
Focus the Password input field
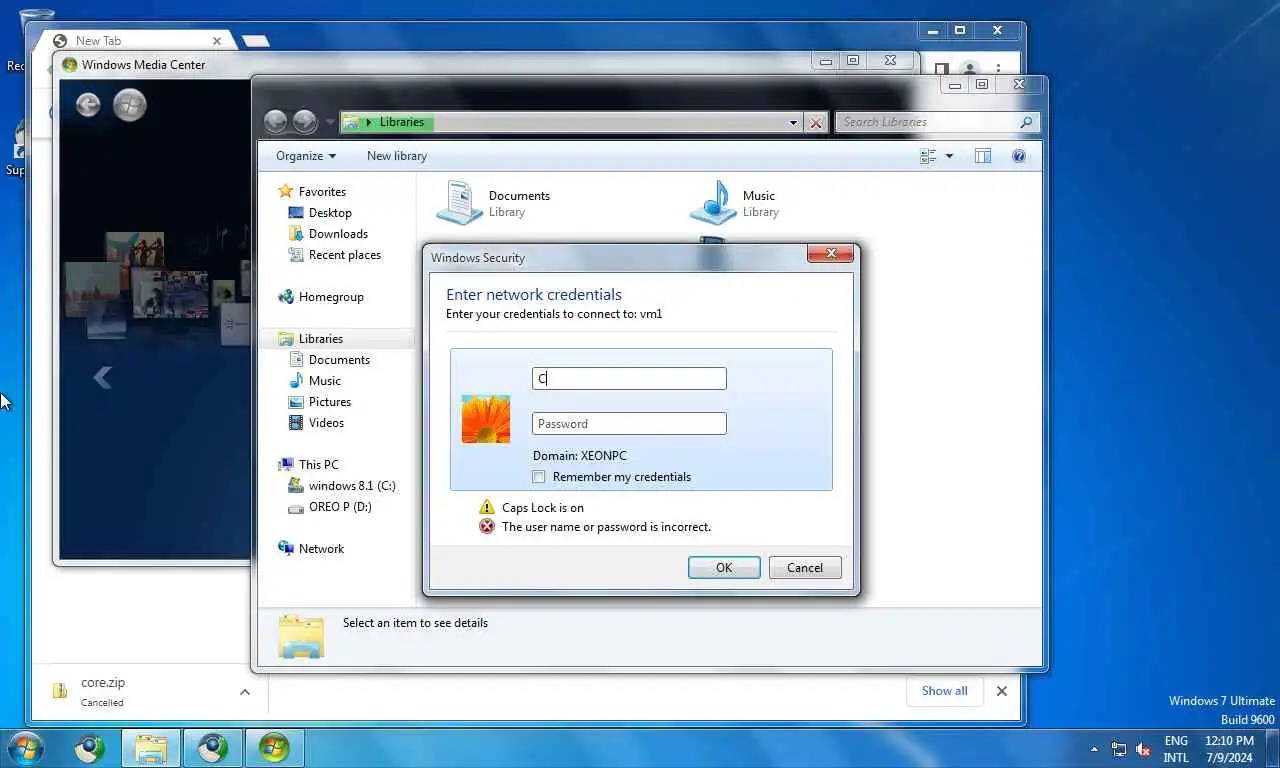(x=629, y=423)
